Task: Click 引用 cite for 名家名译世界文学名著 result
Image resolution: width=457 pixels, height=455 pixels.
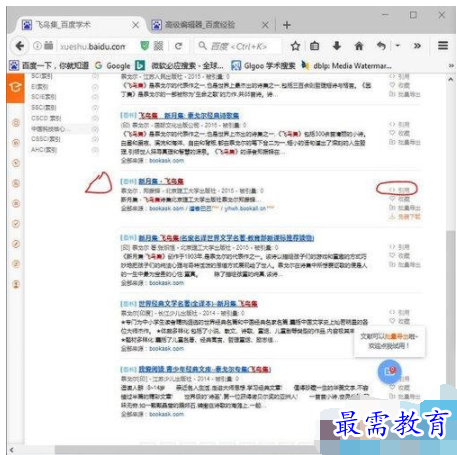Action: (399, 247)
